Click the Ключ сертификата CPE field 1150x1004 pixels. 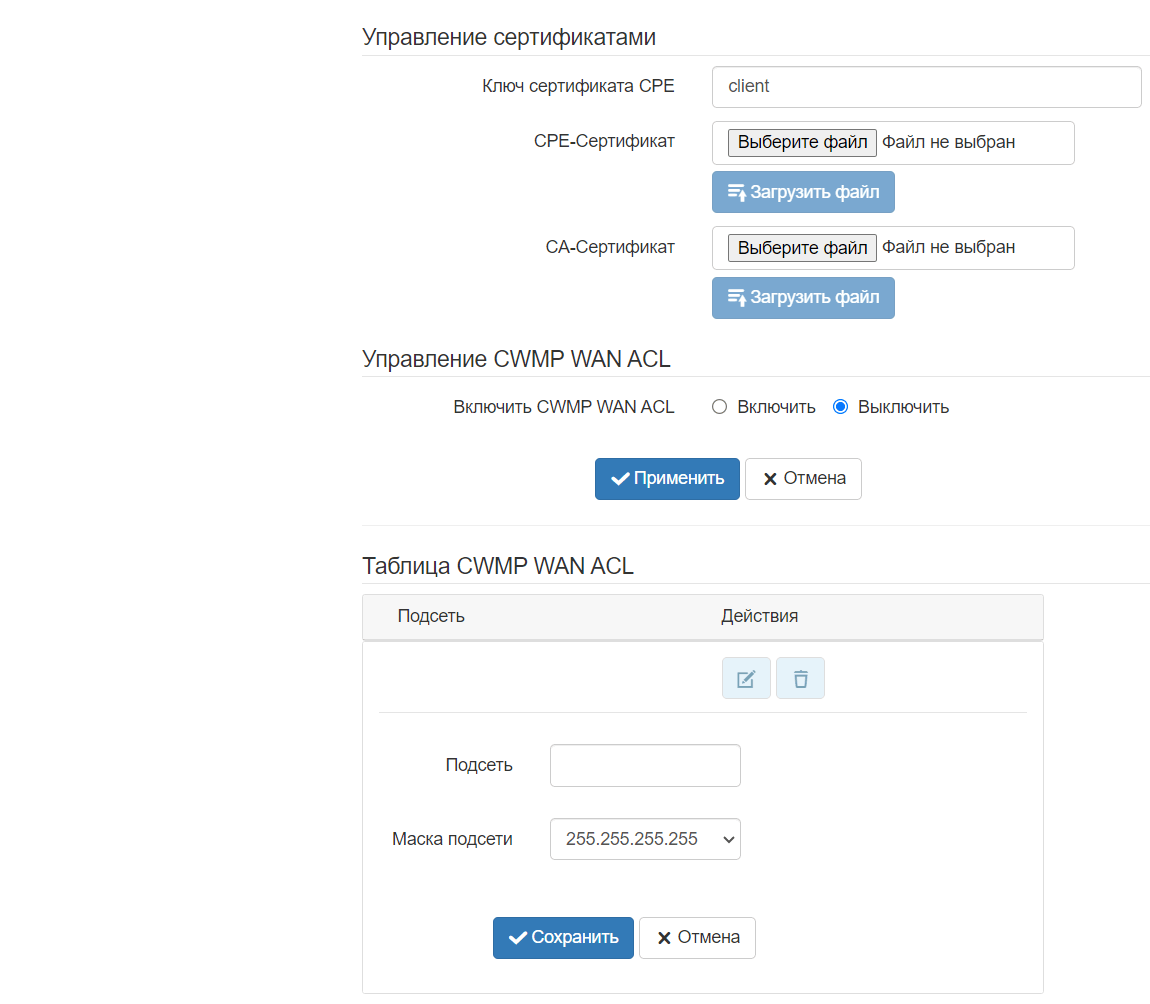pyautogui.click(x=926, y=87)
